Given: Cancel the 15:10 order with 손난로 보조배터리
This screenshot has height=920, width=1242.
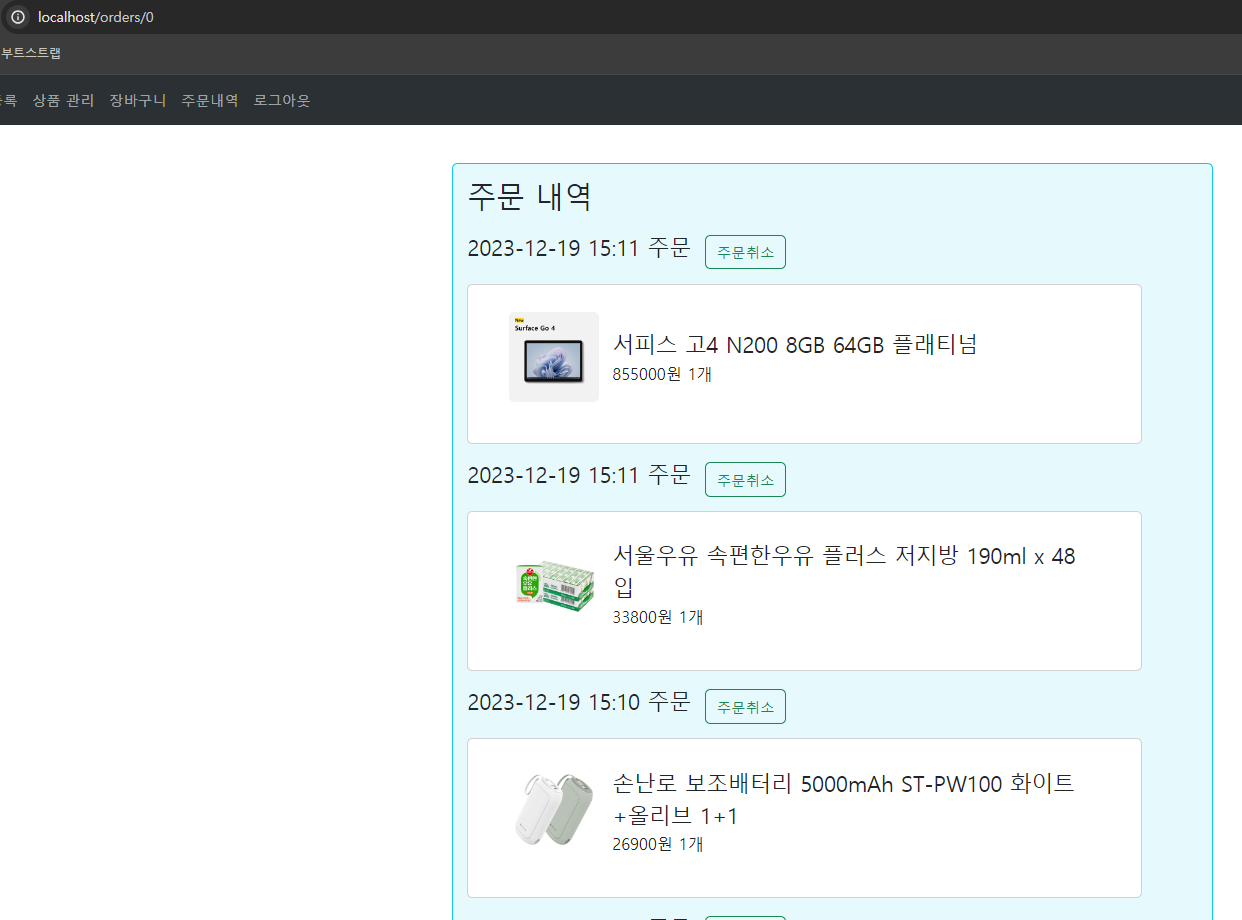Looking at the screenshot, I should pyautogui.click(x=745, y=706).
